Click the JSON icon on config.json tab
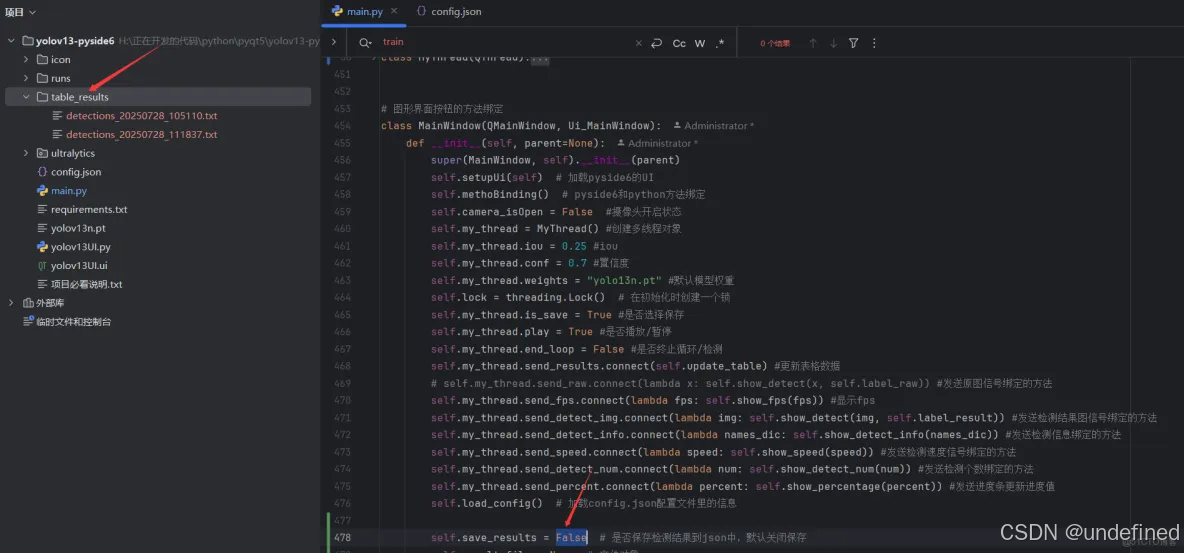Image resolution: width=1184 pixels, height=553 pixels. point(421,11)
